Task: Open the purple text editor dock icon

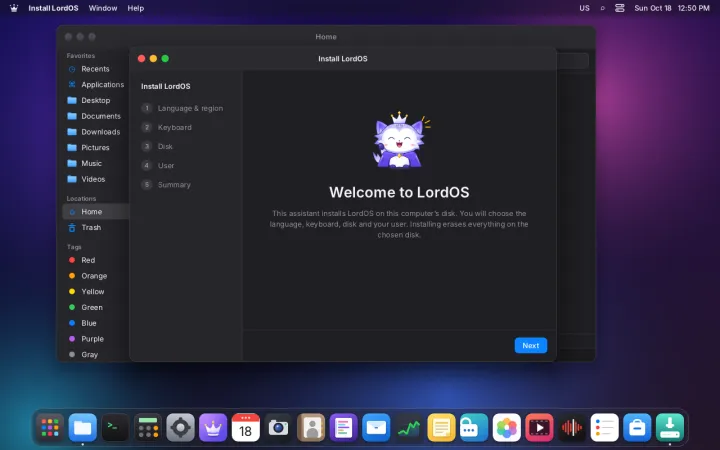Action: click(343, 428)
